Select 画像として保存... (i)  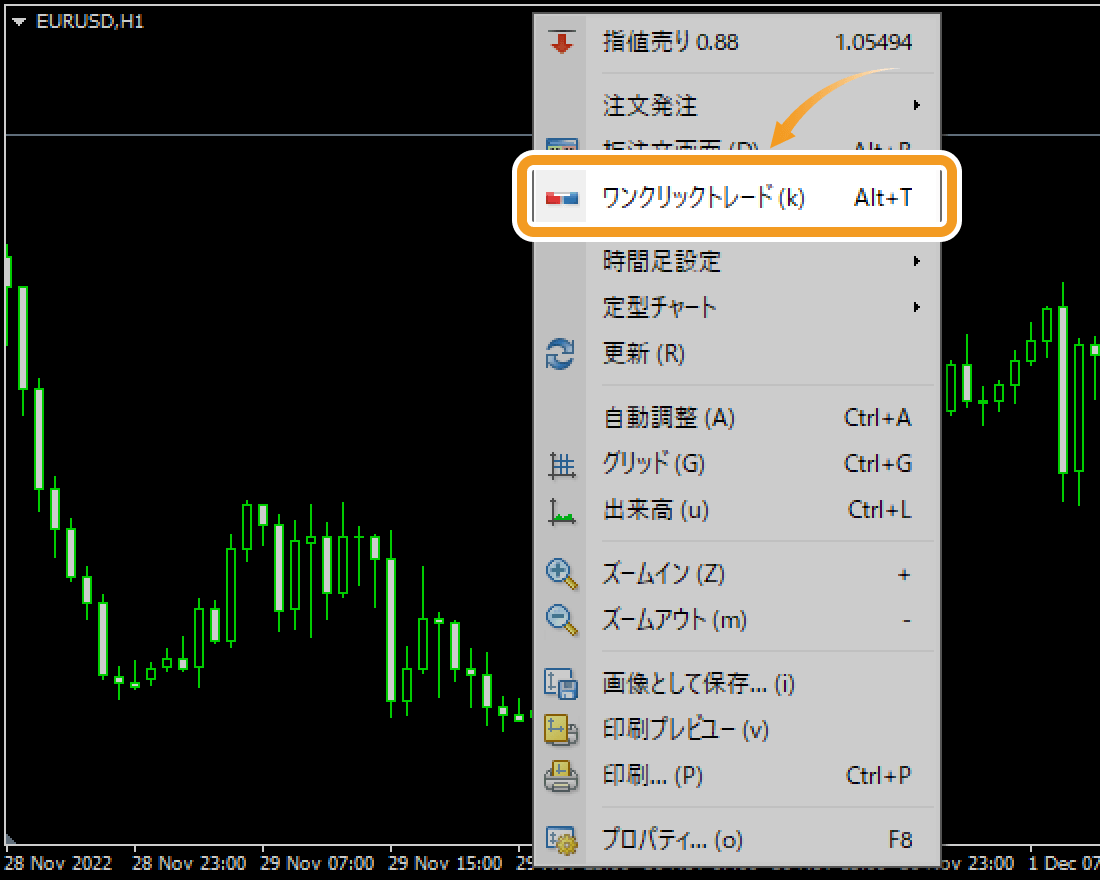click(x=737, y=684)
